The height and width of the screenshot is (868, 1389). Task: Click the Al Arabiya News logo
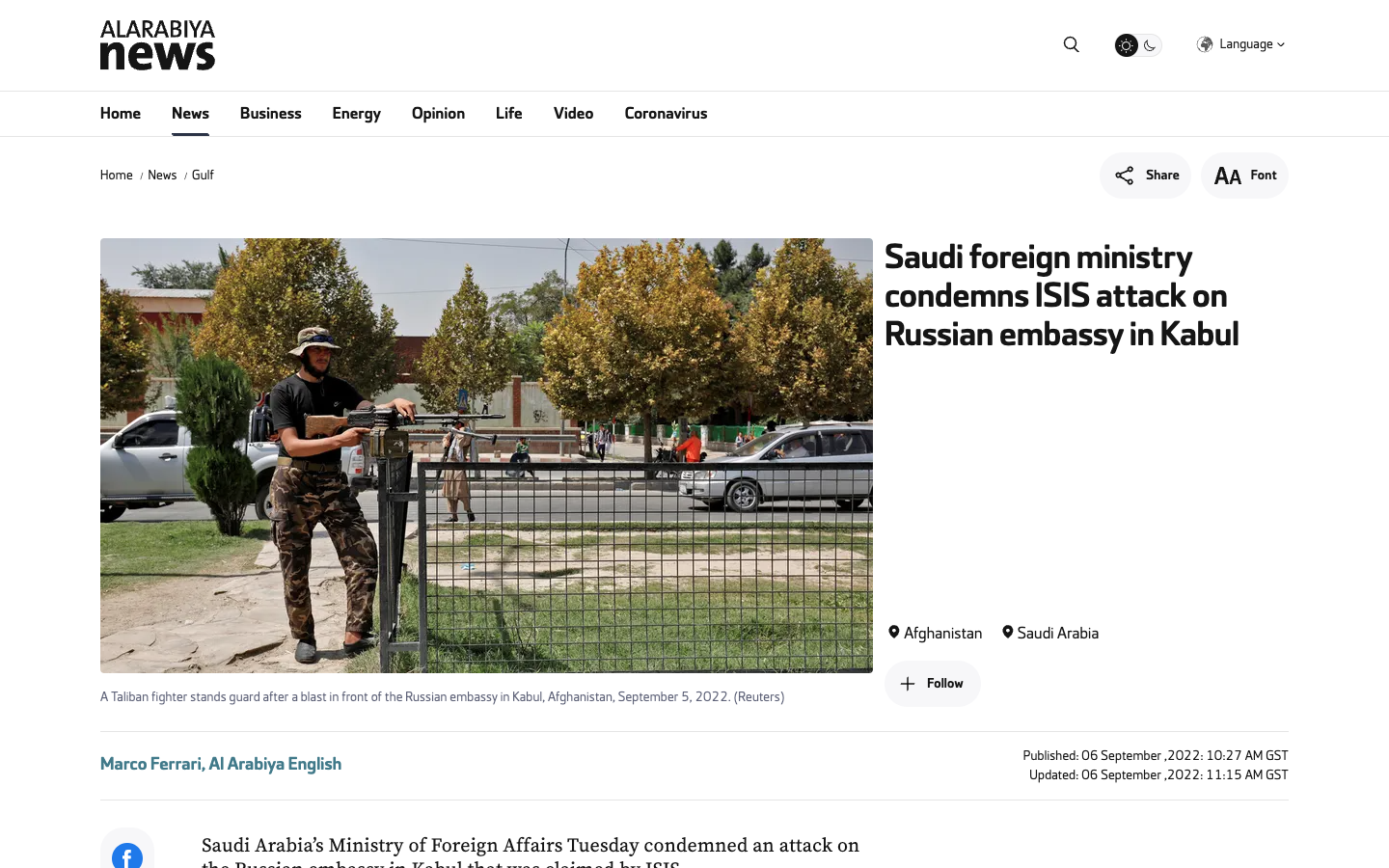point(157,45)
